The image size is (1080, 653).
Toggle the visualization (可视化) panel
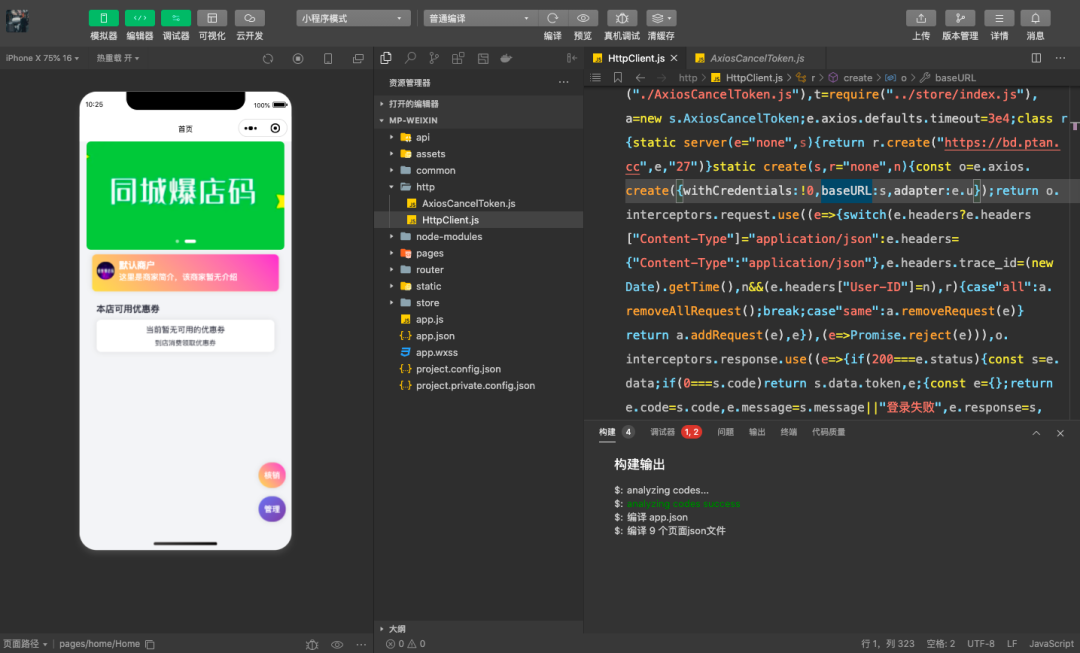pos(212,19)
